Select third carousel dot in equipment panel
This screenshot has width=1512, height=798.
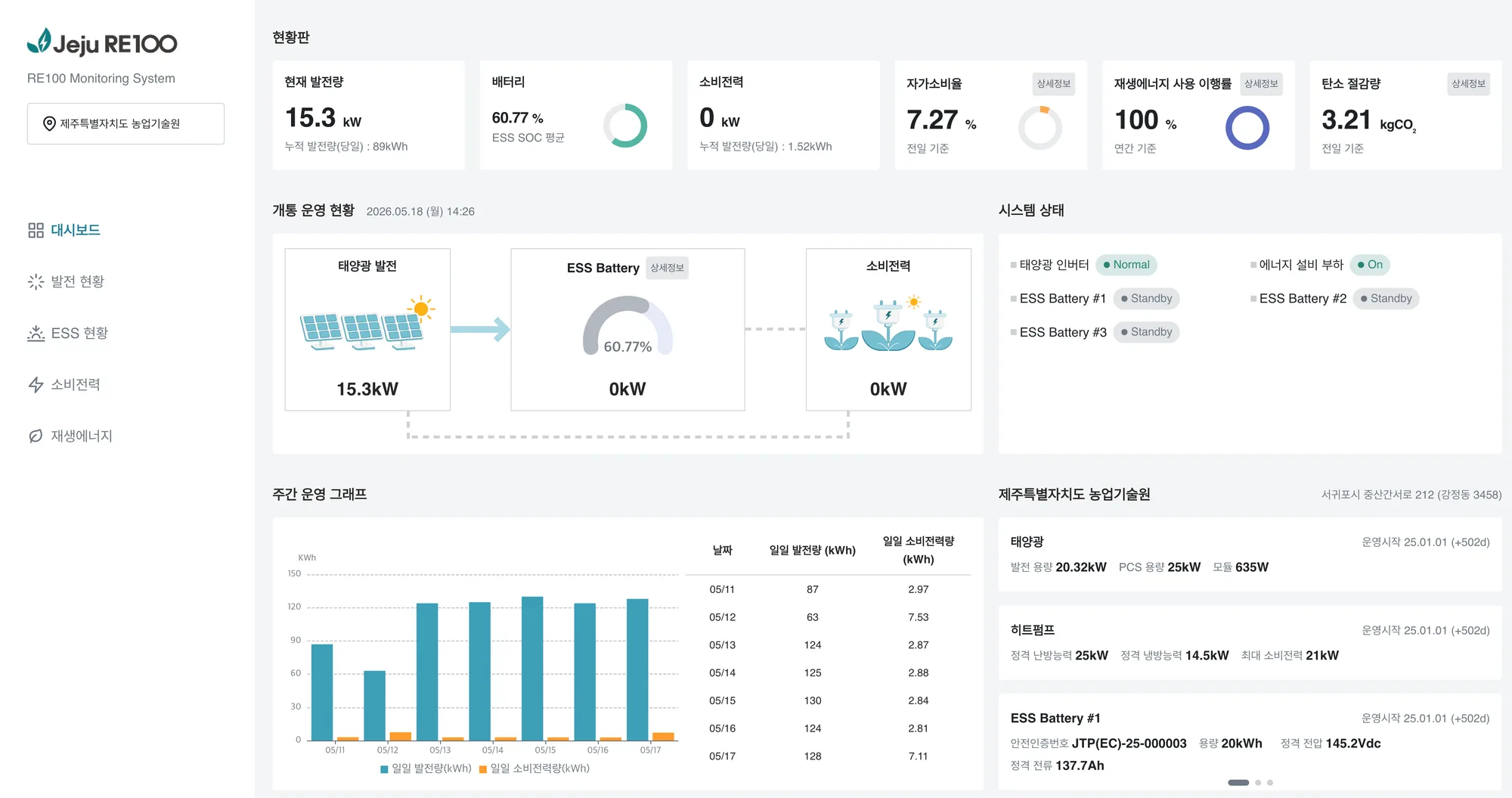click(1270, 782)
